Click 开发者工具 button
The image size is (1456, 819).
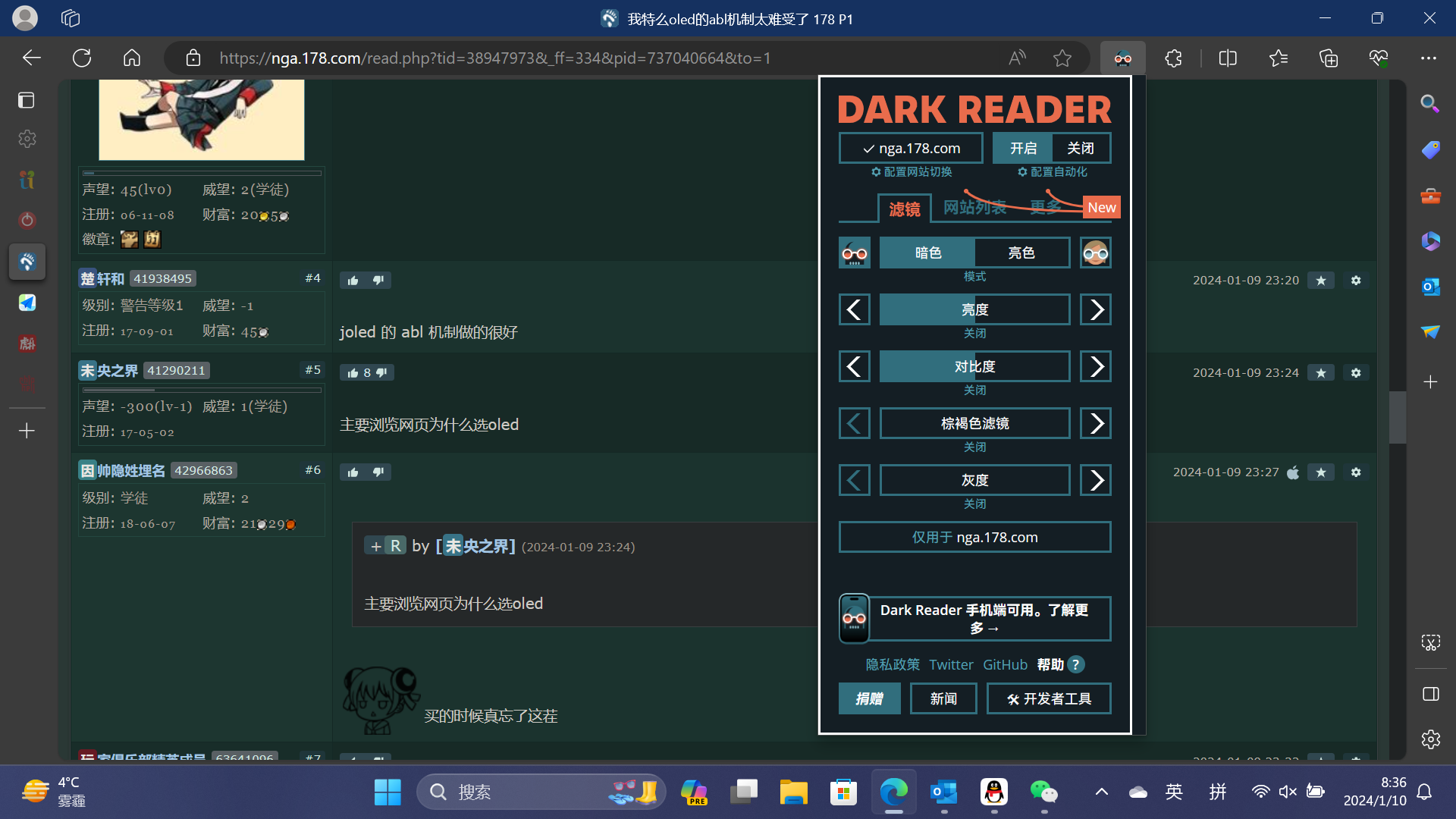[x=1049, y=698]
